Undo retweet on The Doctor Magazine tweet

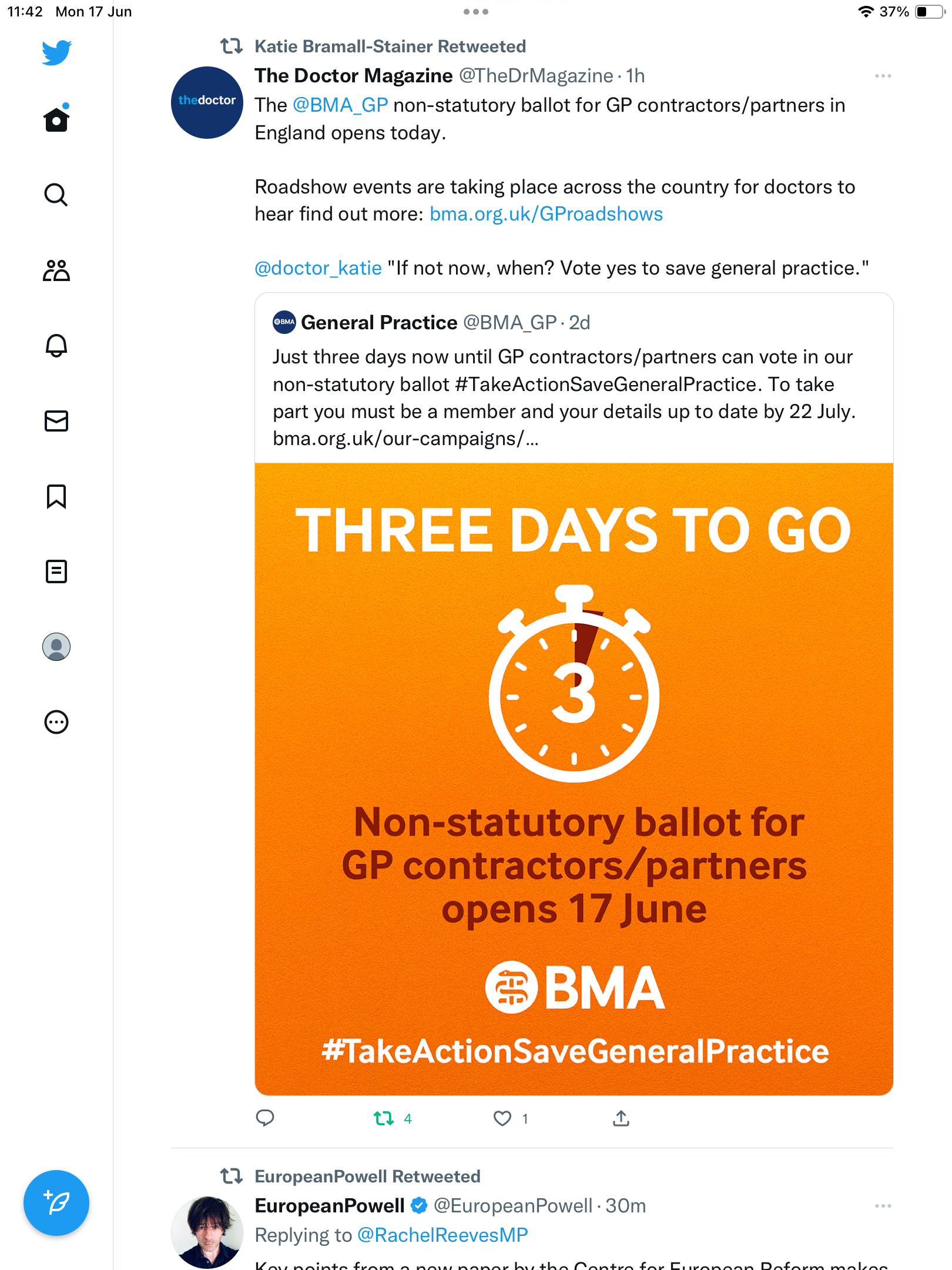point(384,1118)
